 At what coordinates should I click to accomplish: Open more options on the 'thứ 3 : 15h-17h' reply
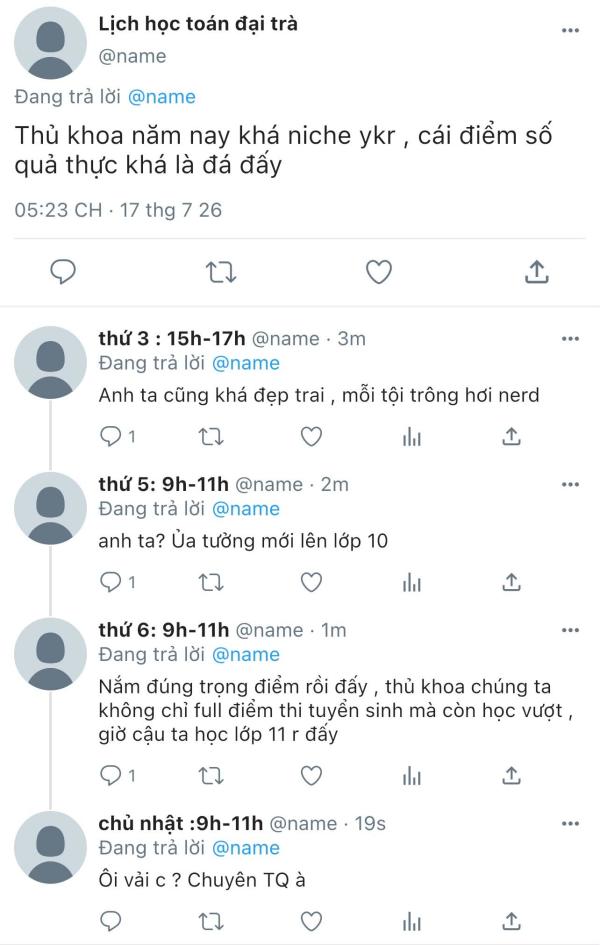[570, 339]
